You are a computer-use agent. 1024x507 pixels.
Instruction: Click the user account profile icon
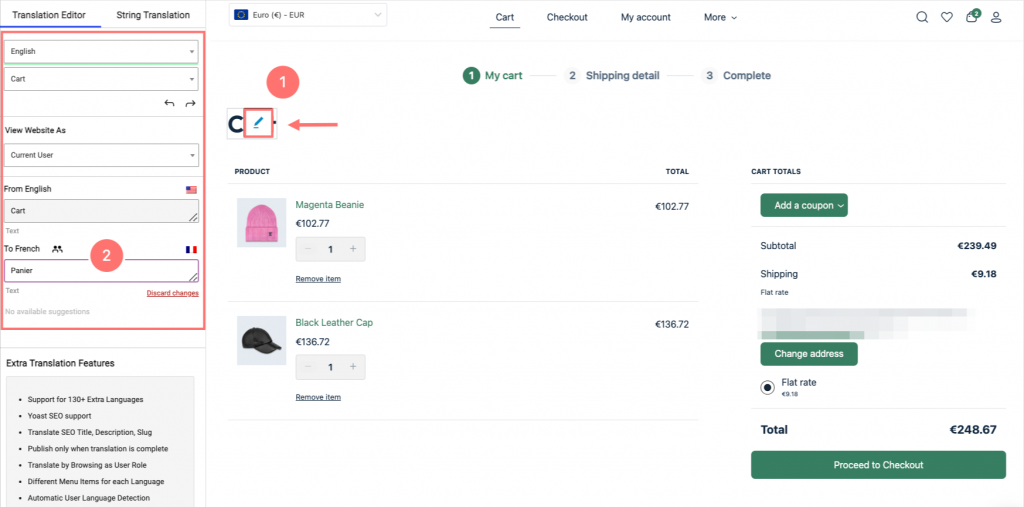(996, 17)
